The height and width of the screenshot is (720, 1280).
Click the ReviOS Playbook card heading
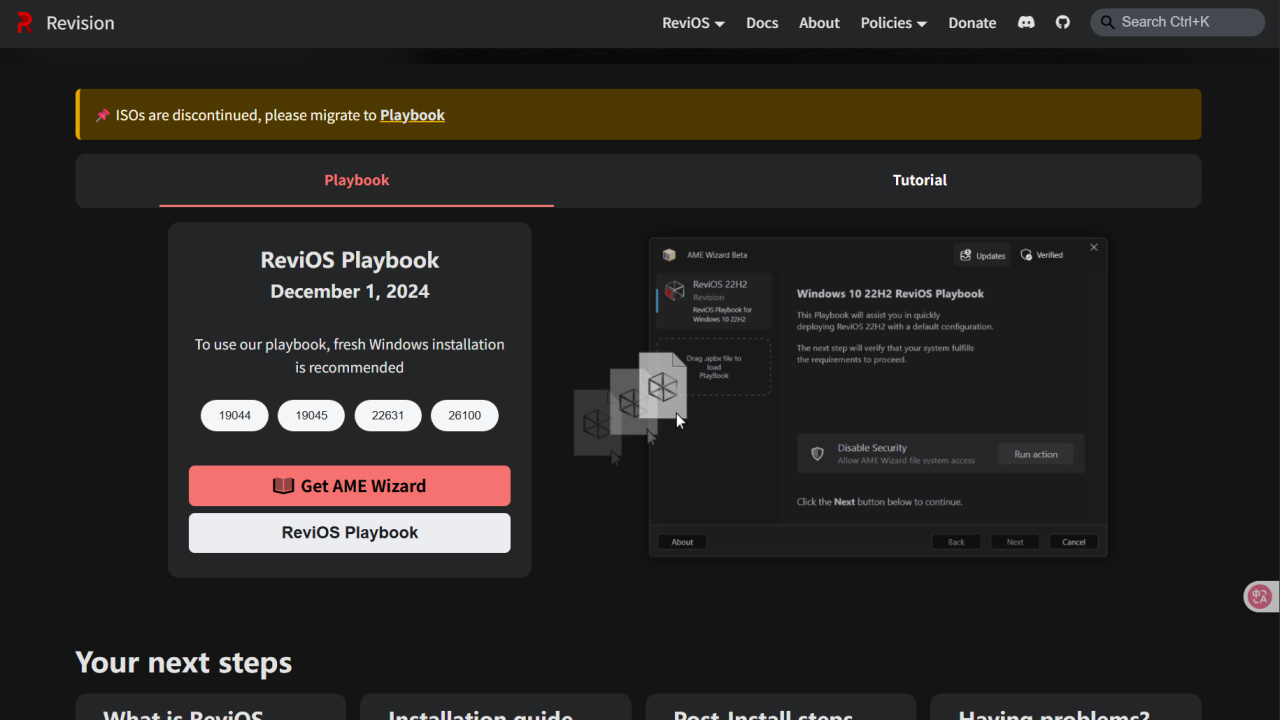[x=350, y=260]
